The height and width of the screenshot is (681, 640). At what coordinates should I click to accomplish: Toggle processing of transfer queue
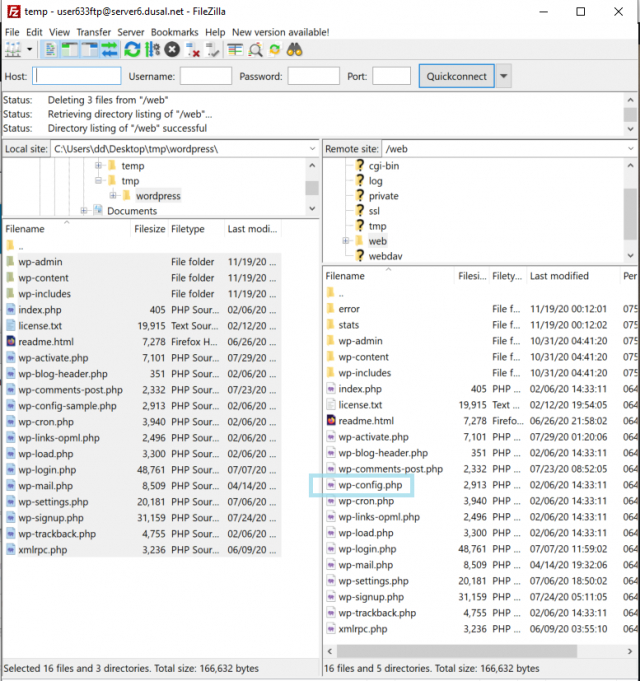click(152, 50)
